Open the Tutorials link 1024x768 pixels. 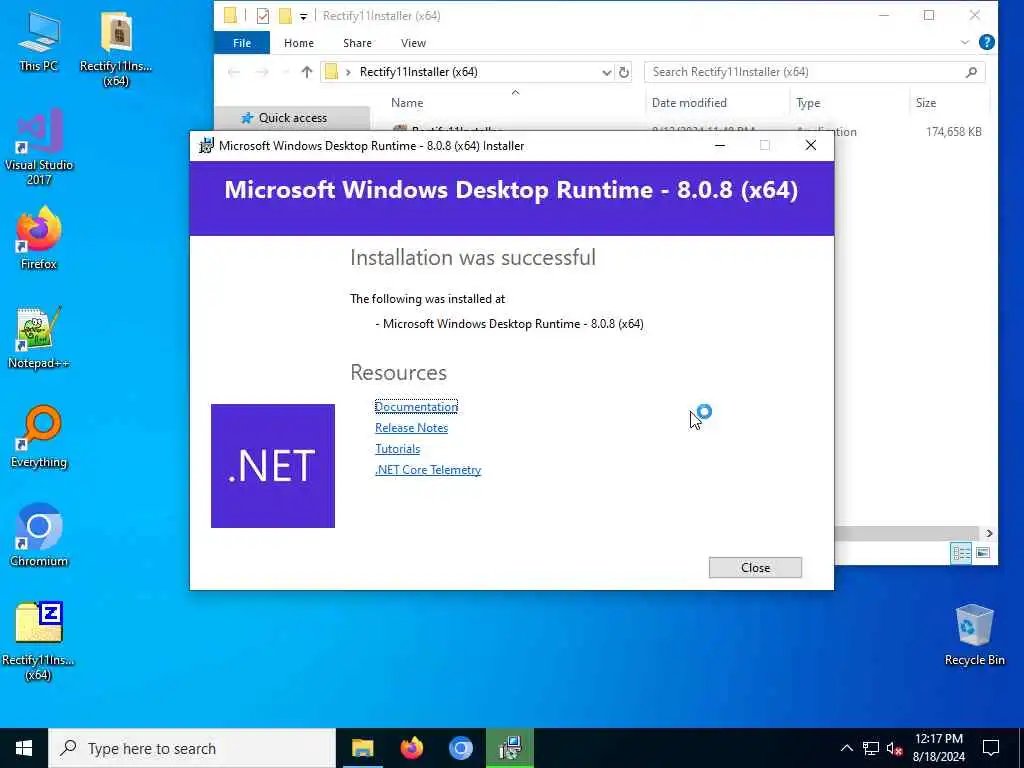pos(397,449)
